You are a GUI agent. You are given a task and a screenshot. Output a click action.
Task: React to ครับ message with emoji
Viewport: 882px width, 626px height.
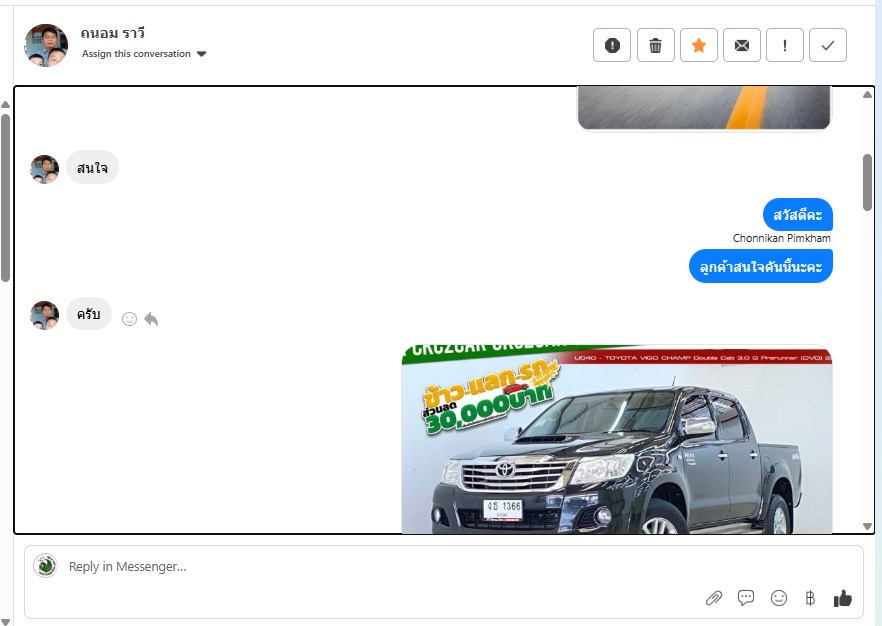[x=129, y=319]
